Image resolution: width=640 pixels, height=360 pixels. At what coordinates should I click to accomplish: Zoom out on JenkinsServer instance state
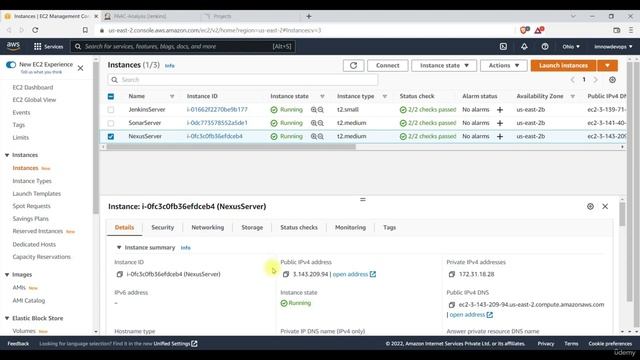point(321,110)
